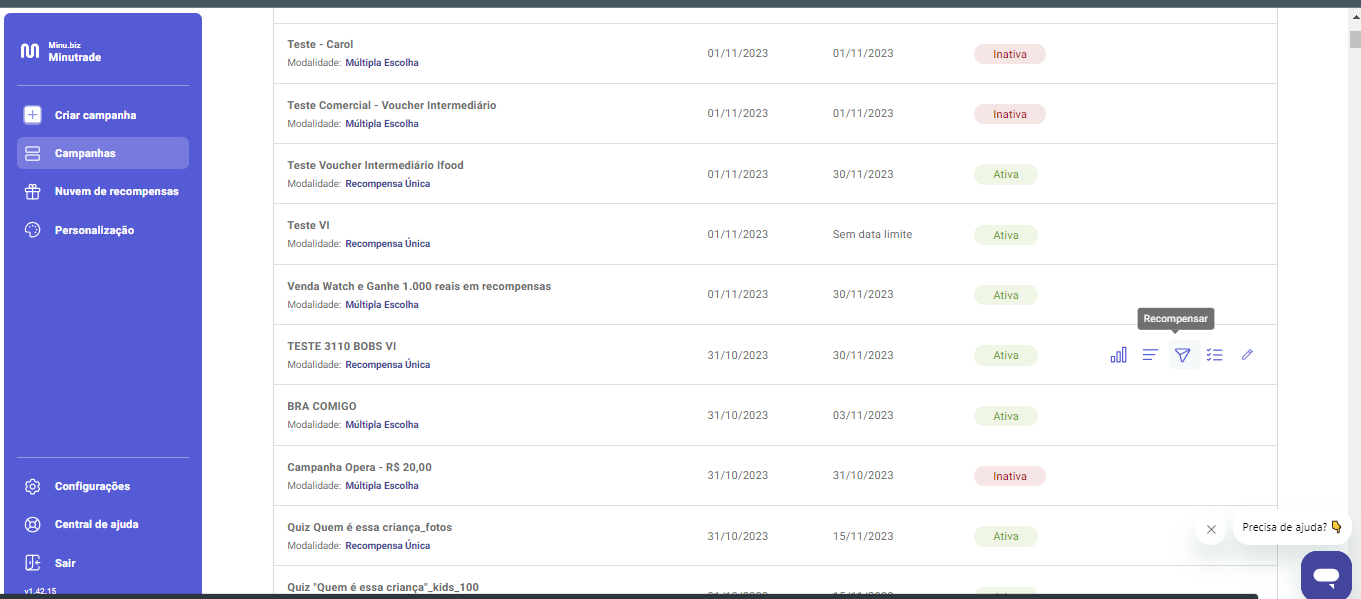This screenshot has width=1361, height=599.
Task: Dismiss the 'Precisa de ajuda?' popup
Action: (x=1211, y=529)
